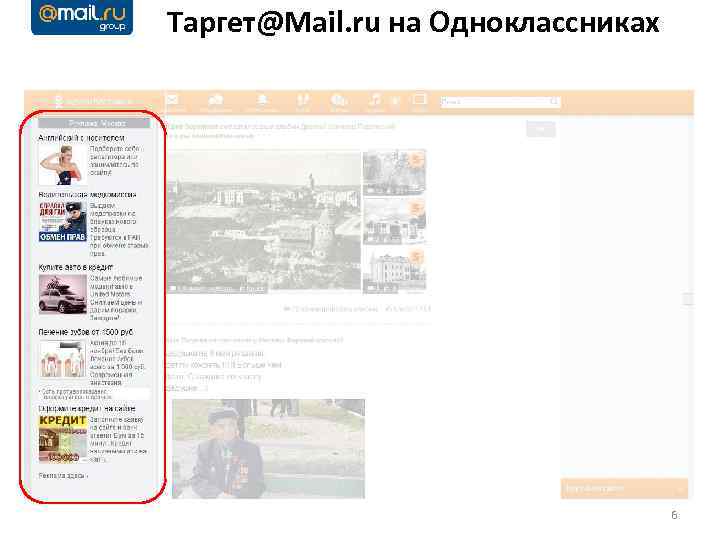Click Odnoklassniki logo in navbar
This screenshot has height=540, width=720.
coord(93,101)
